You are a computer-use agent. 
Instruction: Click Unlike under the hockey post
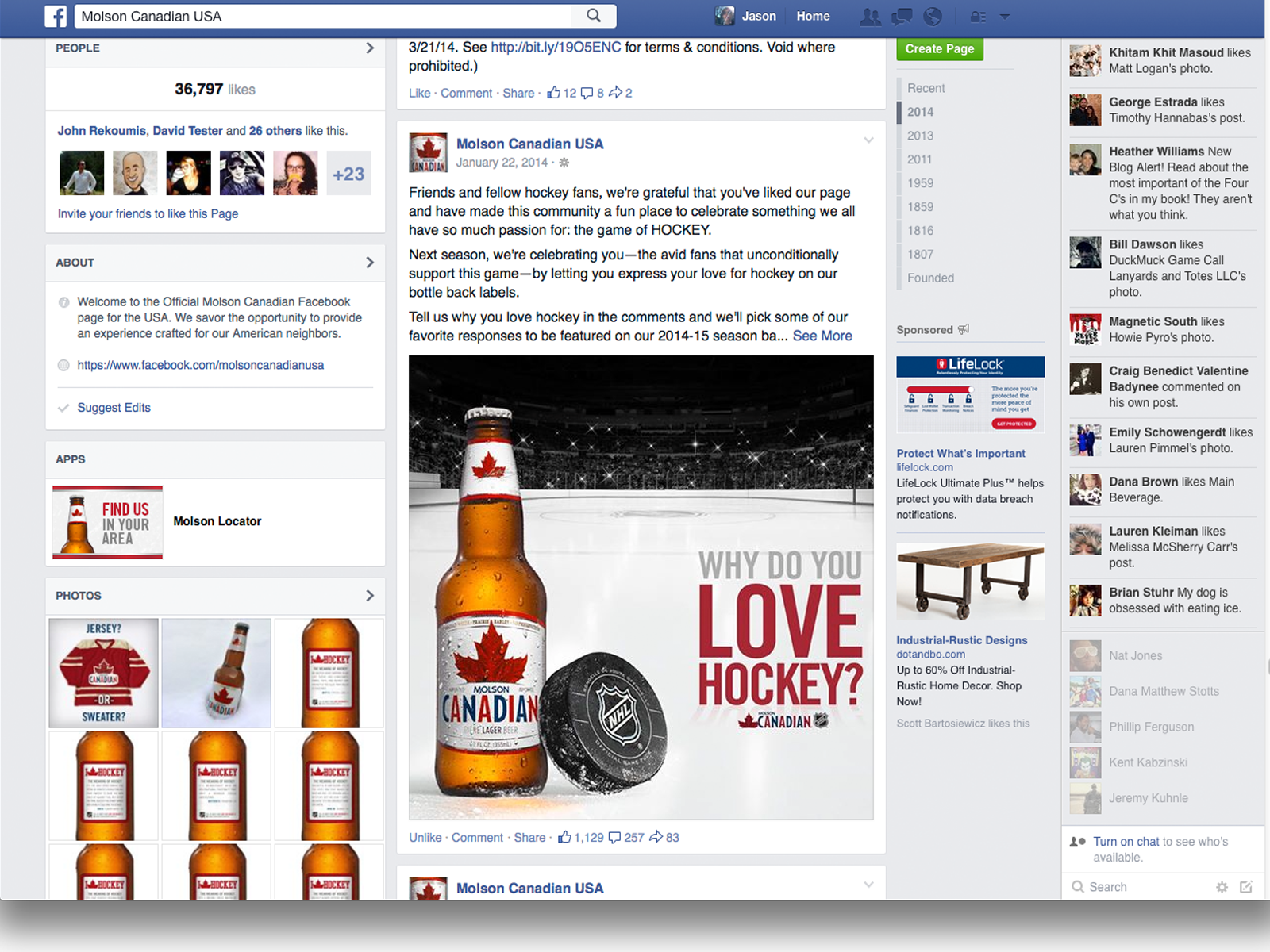[425, 838]
